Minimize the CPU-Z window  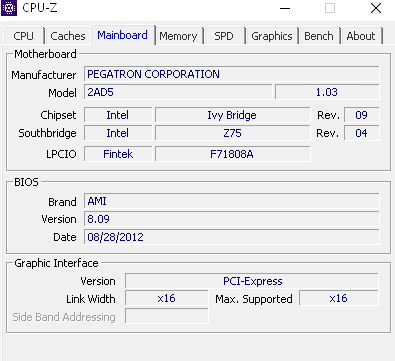pyautogui.click(x=285, y=8)
